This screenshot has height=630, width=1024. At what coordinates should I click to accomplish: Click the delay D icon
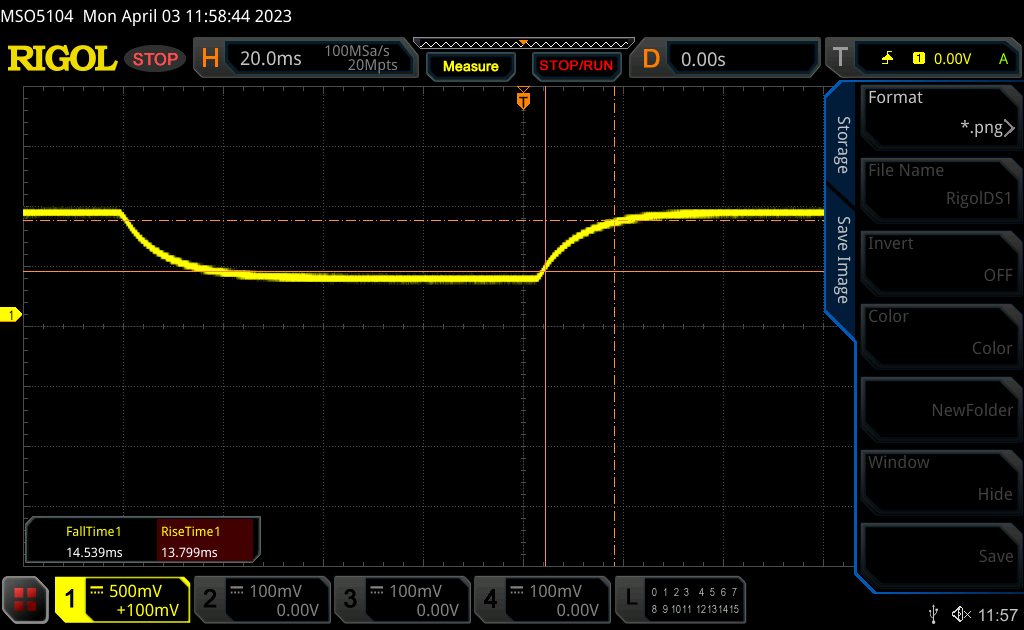coord(651,59)
